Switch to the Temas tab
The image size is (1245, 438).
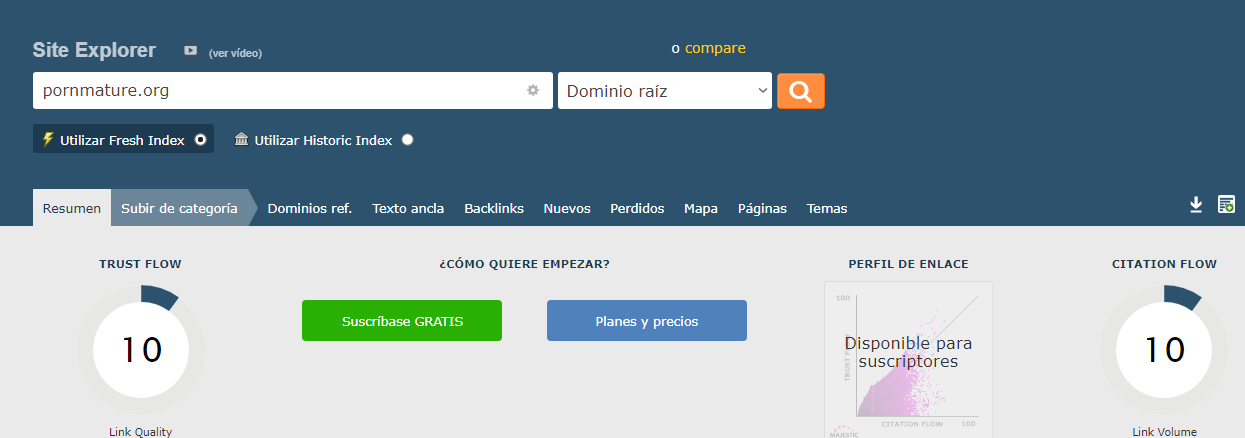pos(827,208)
